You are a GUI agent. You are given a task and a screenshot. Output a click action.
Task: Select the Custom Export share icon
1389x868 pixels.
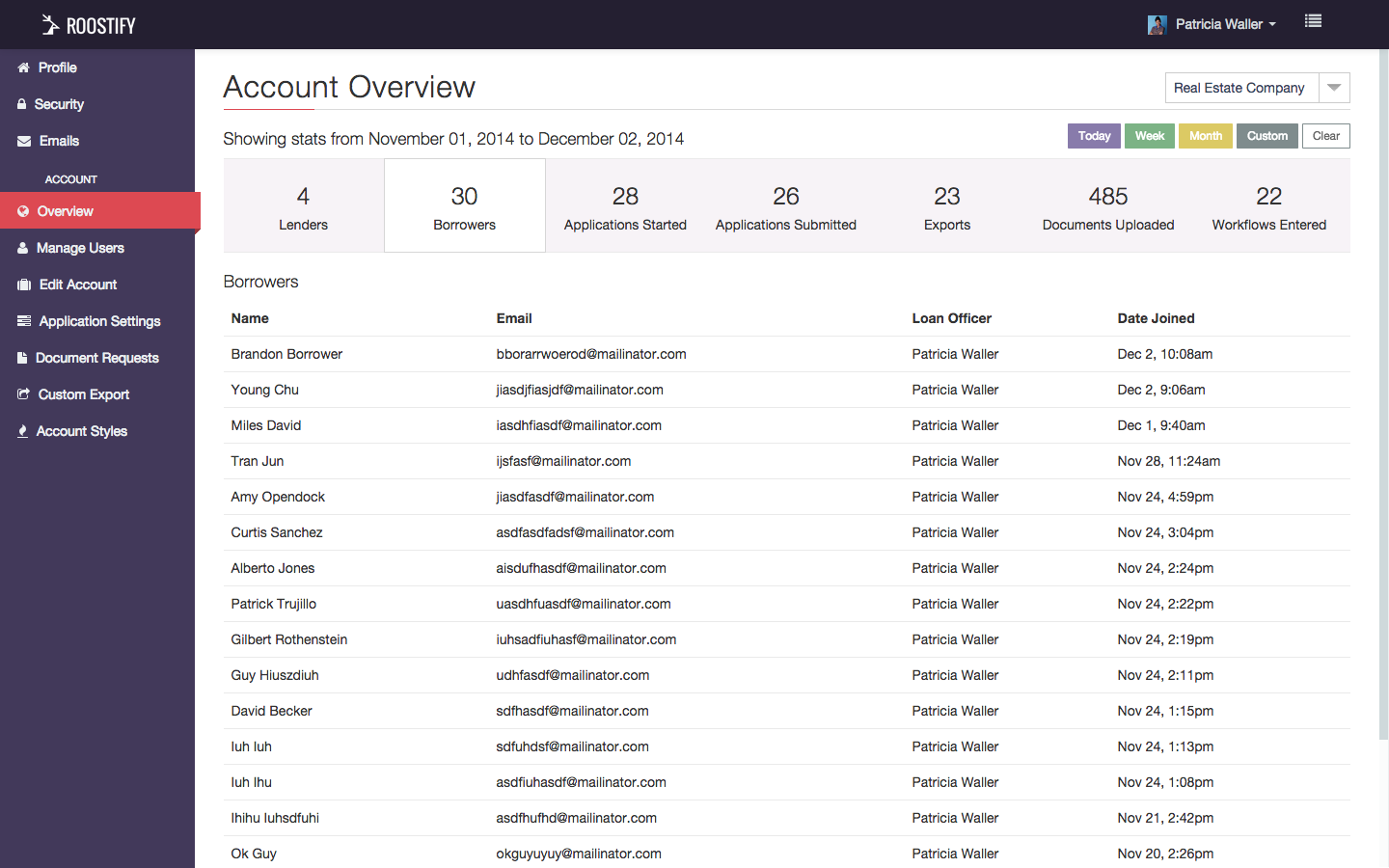[21, 394]
